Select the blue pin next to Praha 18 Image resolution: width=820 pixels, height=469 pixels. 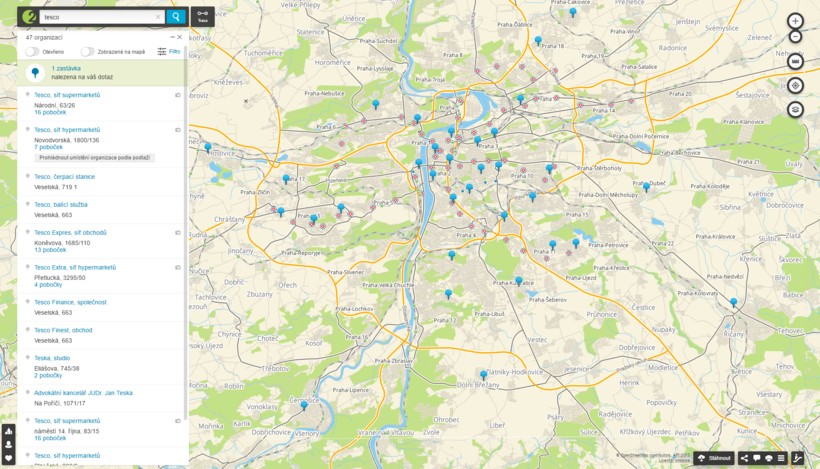point(538,40)
